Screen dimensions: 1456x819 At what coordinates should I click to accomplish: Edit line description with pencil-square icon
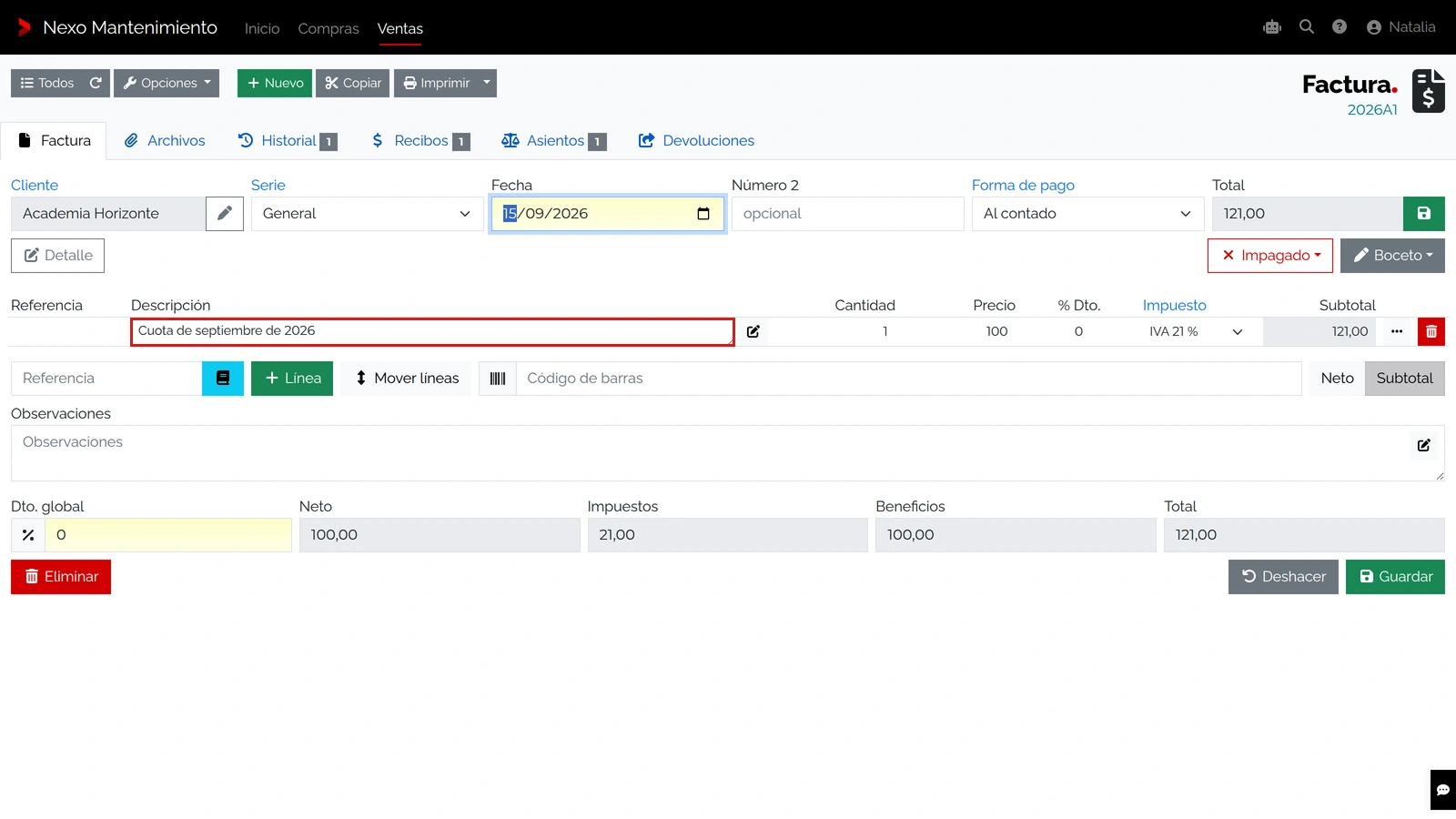(x=753, y=331)
